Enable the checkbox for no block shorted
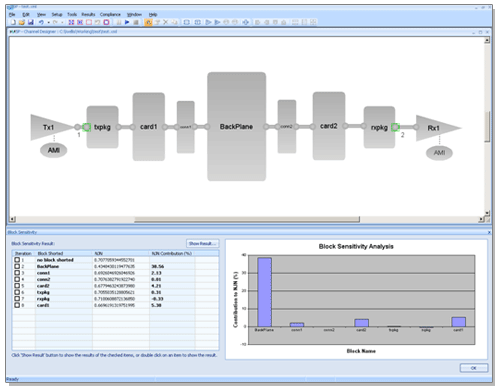This screenshot has width=500, height=390. pyautogui.click(x=17, y=260)
